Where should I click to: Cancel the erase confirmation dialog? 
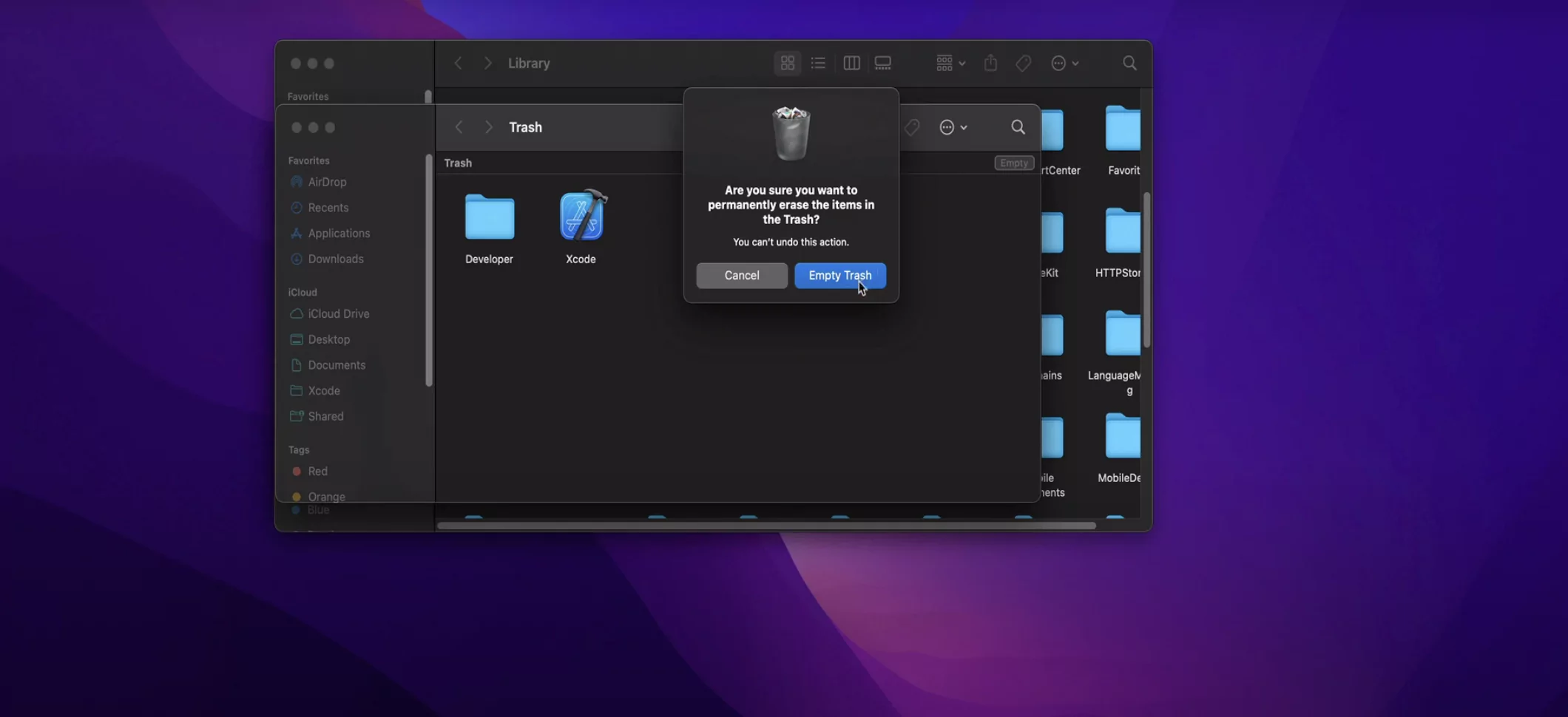(741, 275)
